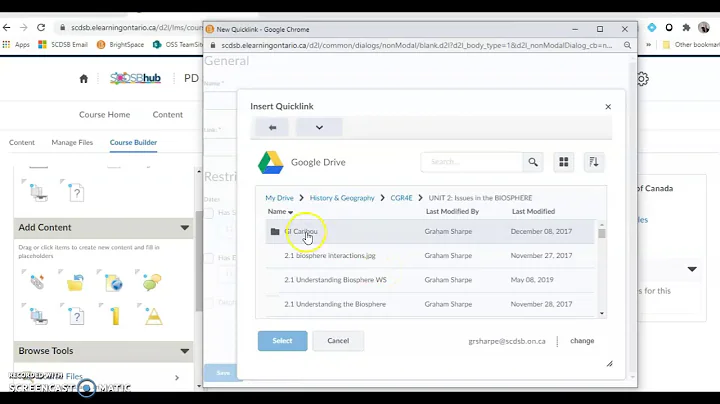Image resolution: width=720 pixels, height=404 pixels.
Task: Click the Google Drive search magnifier button
Action: [x=533, y=162]
